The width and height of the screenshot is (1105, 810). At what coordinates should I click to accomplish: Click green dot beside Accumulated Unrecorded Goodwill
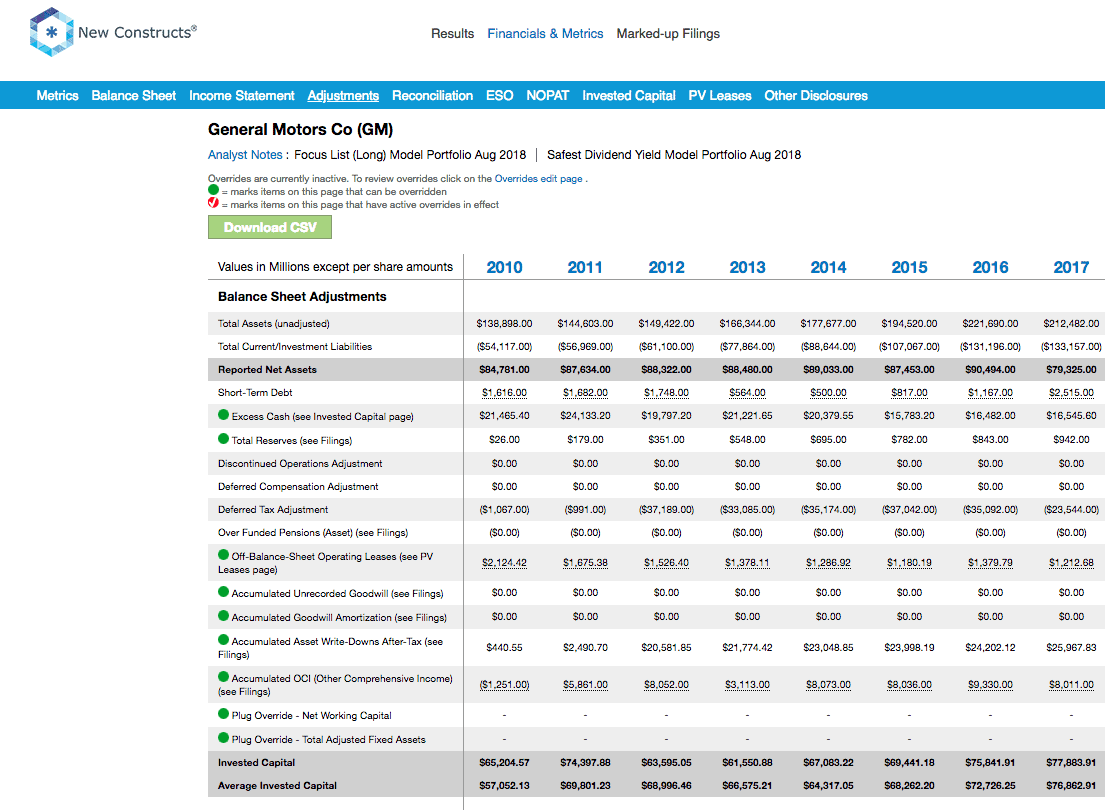[223, 591]
